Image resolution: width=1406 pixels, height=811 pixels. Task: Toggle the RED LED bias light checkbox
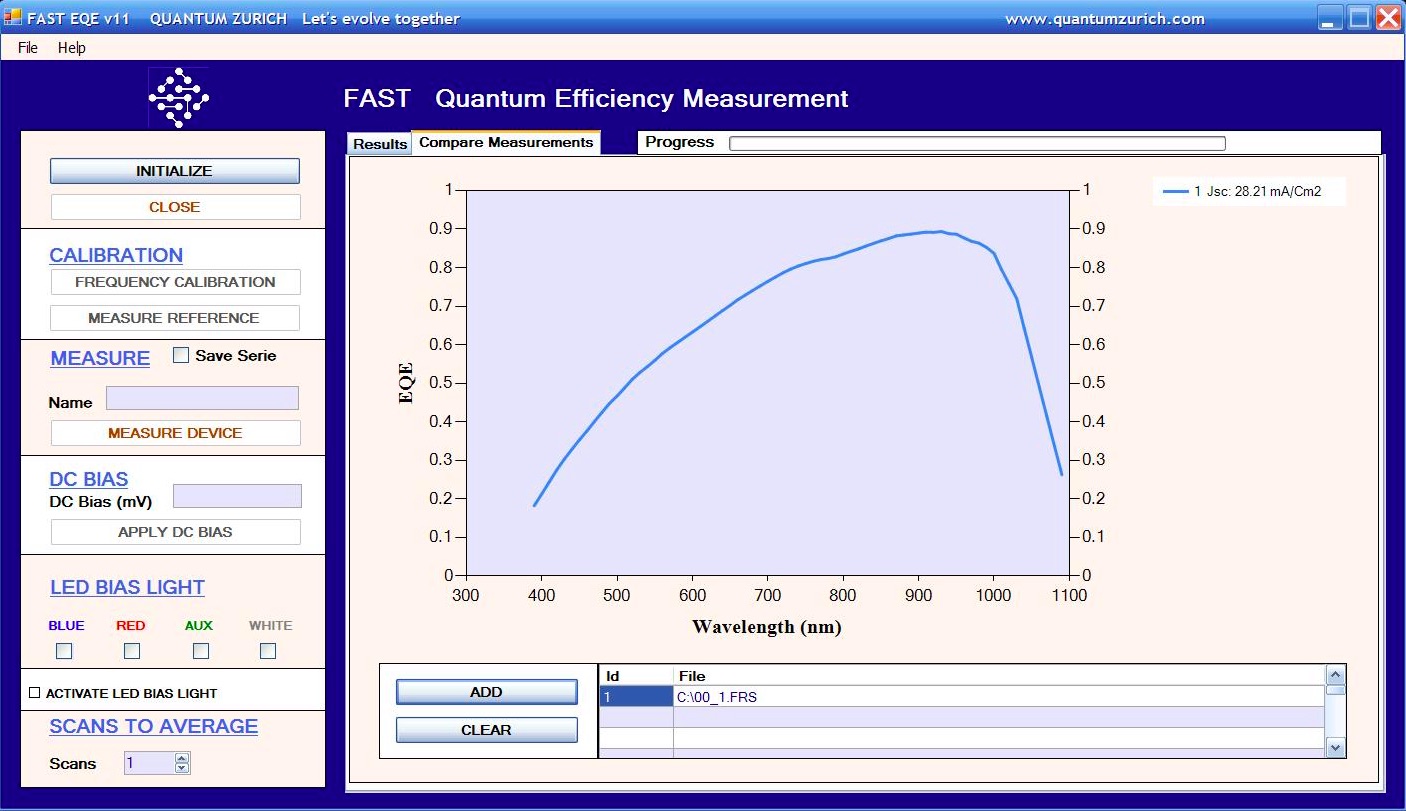[131, 651]
